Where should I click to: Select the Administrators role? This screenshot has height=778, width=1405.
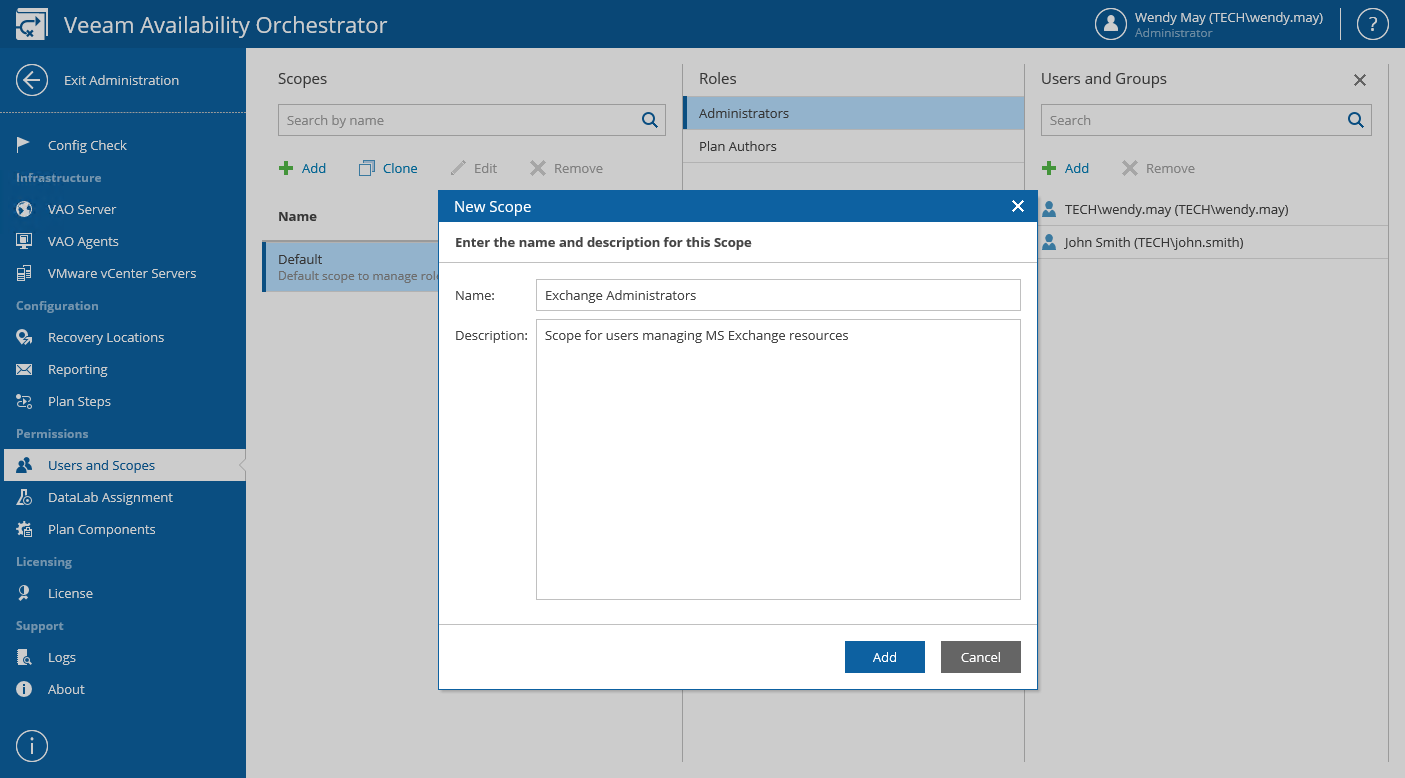coord(854,113)
